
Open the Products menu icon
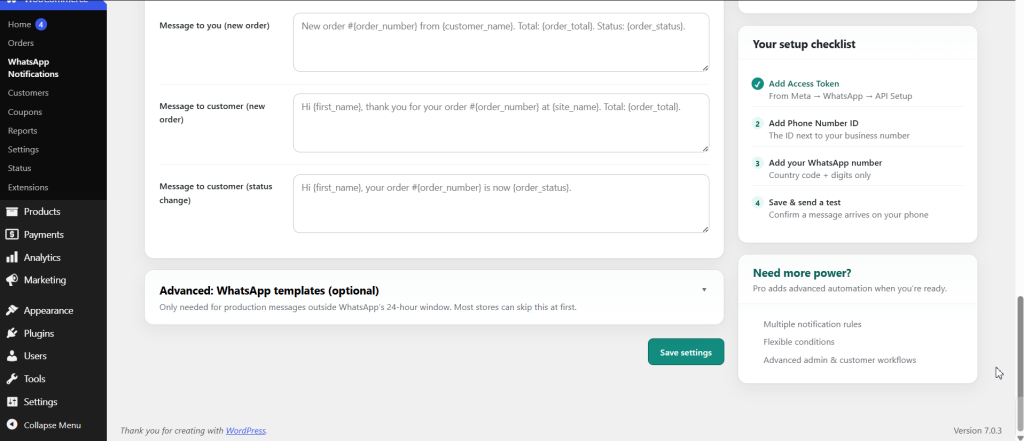(12, 212)
